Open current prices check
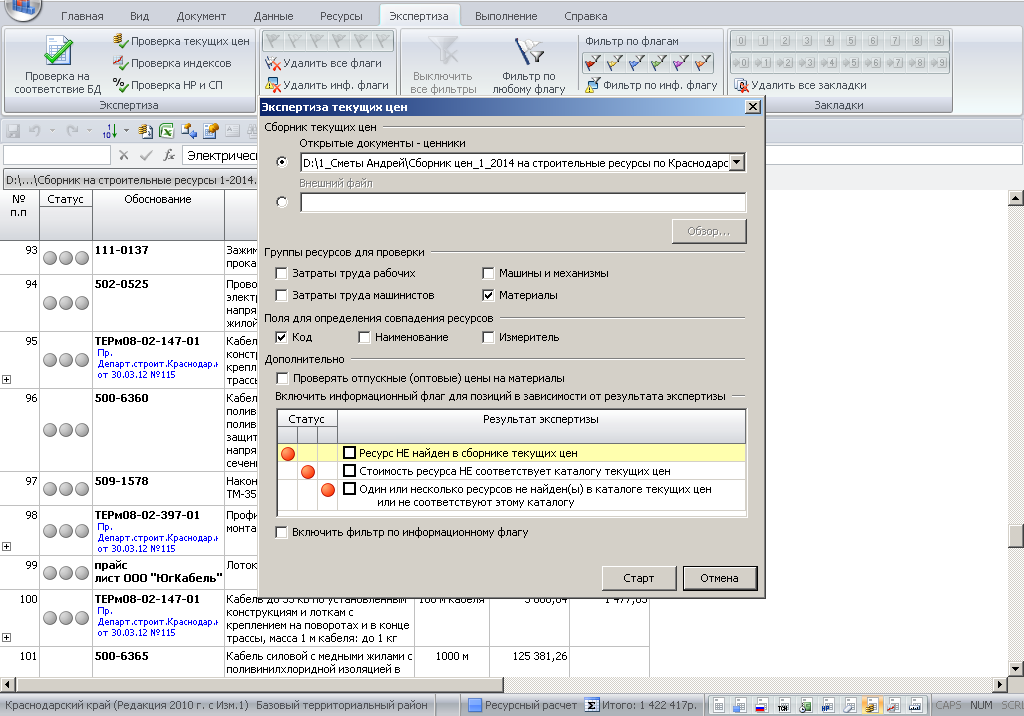Viewport: 1024px width, 716px height. click(181, 41)
